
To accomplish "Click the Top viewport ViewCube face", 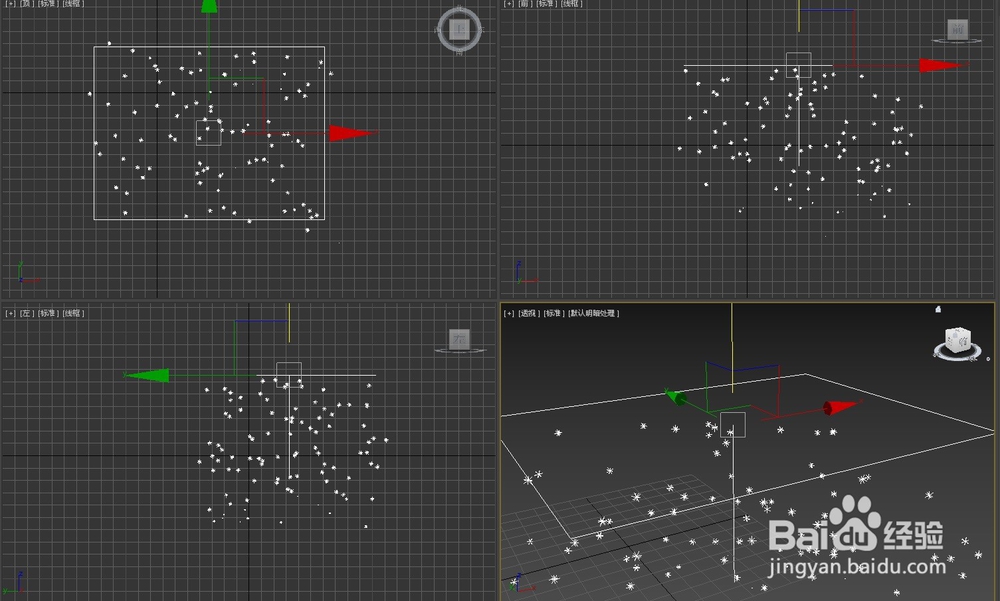I will pyautogui.click(x=459, y=29).
